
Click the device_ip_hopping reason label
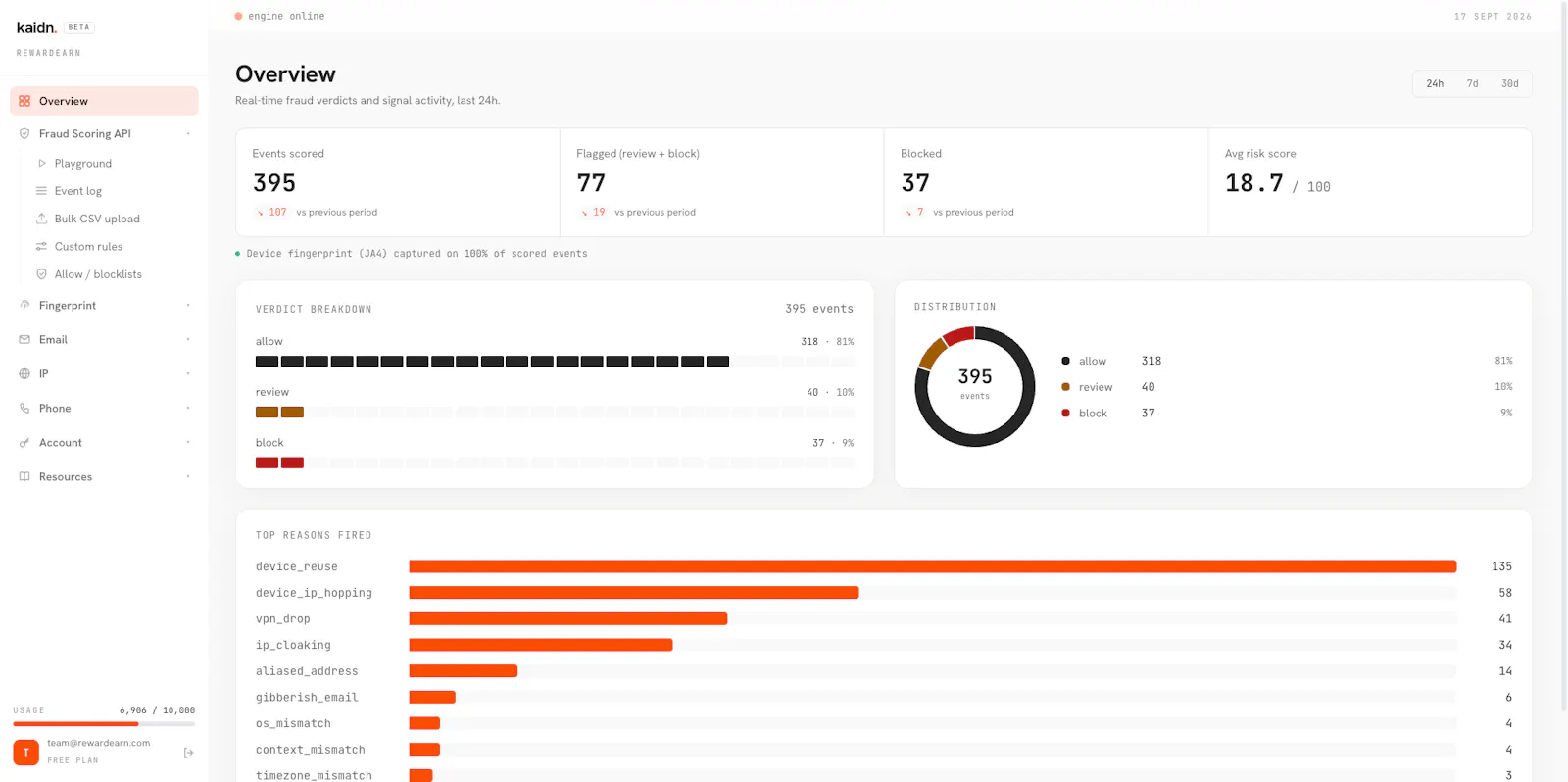pos(314,593)
